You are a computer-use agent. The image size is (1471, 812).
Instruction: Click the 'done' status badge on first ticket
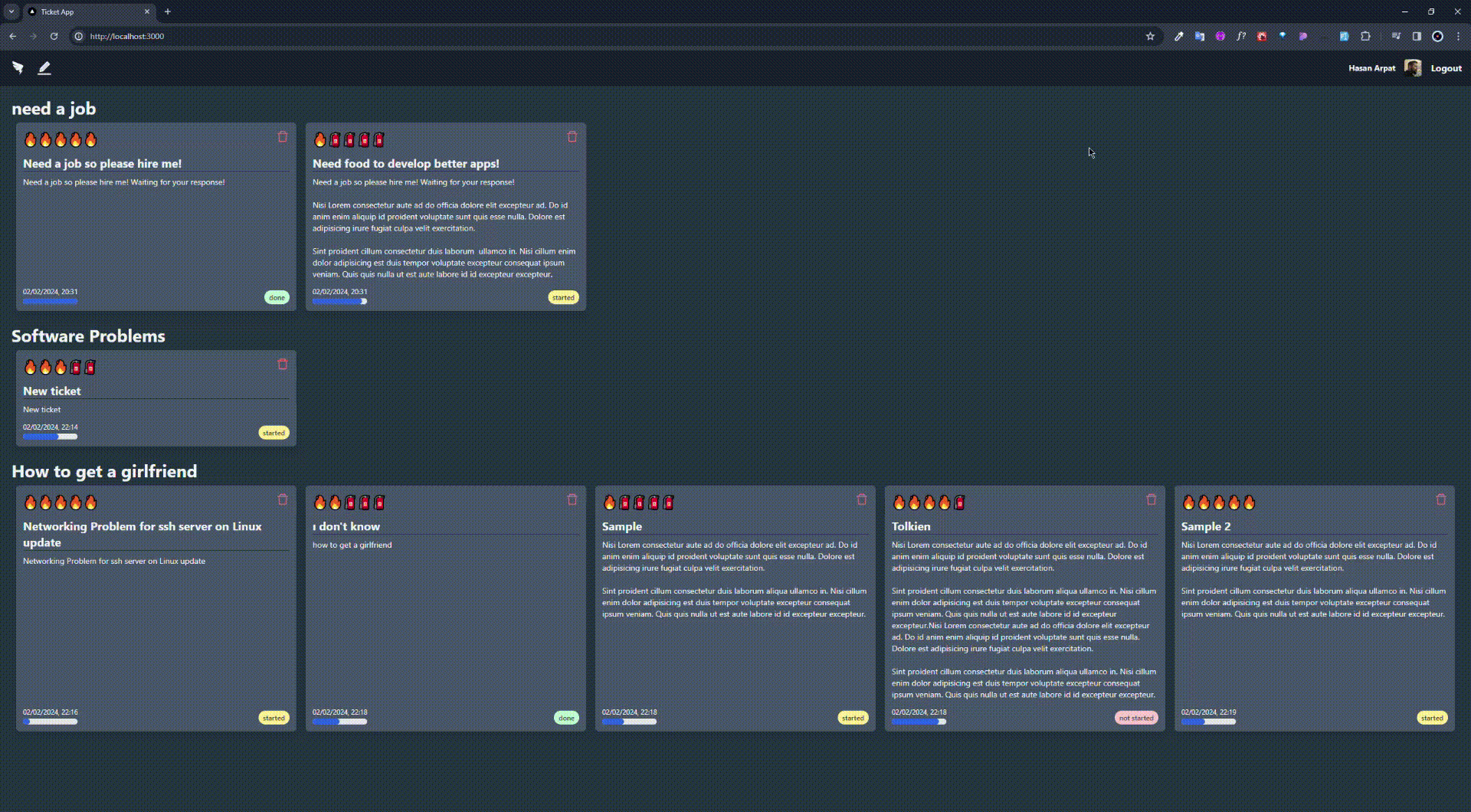pos(277,297)
